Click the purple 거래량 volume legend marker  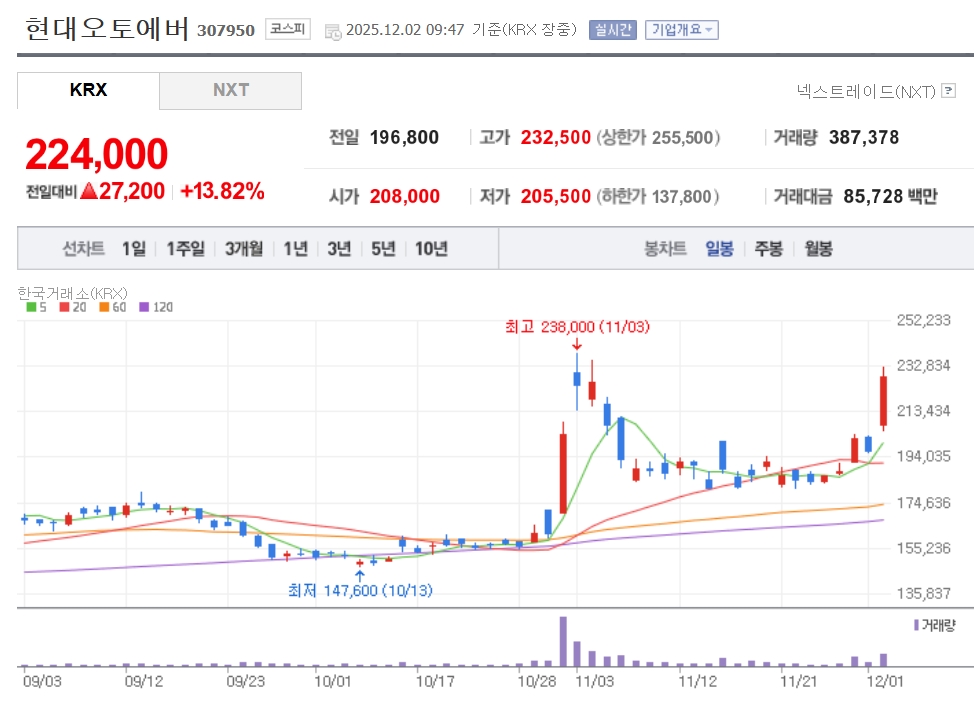tap(916, 625)
